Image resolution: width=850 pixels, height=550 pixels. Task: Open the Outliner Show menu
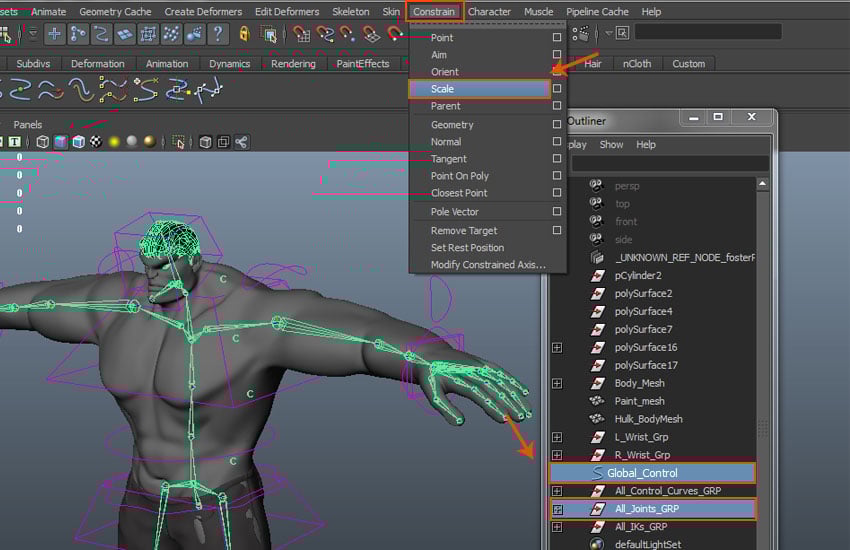click(x=611, y=144)
